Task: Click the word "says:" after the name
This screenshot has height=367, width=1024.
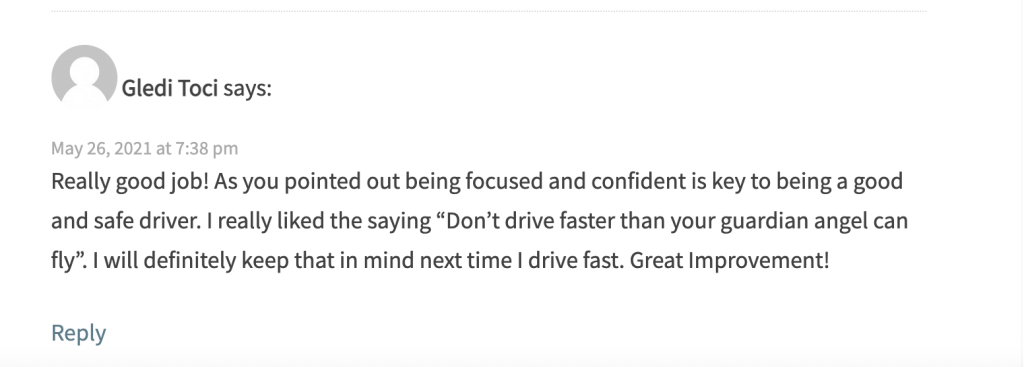Action: [248, 88]
